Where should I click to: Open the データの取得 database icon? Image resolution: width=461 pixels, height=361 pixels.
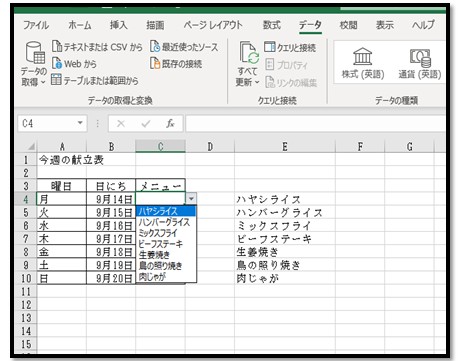pos(35,53)
